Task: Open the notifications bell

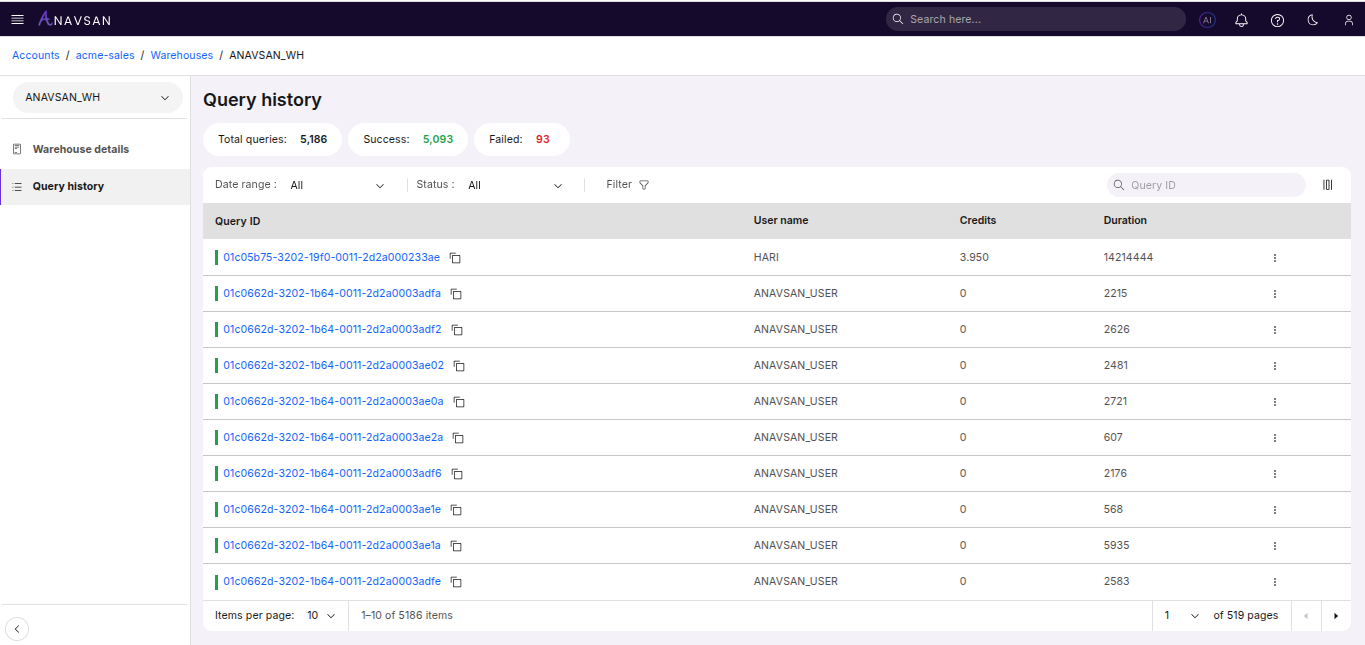Action: pos(1242,19)
